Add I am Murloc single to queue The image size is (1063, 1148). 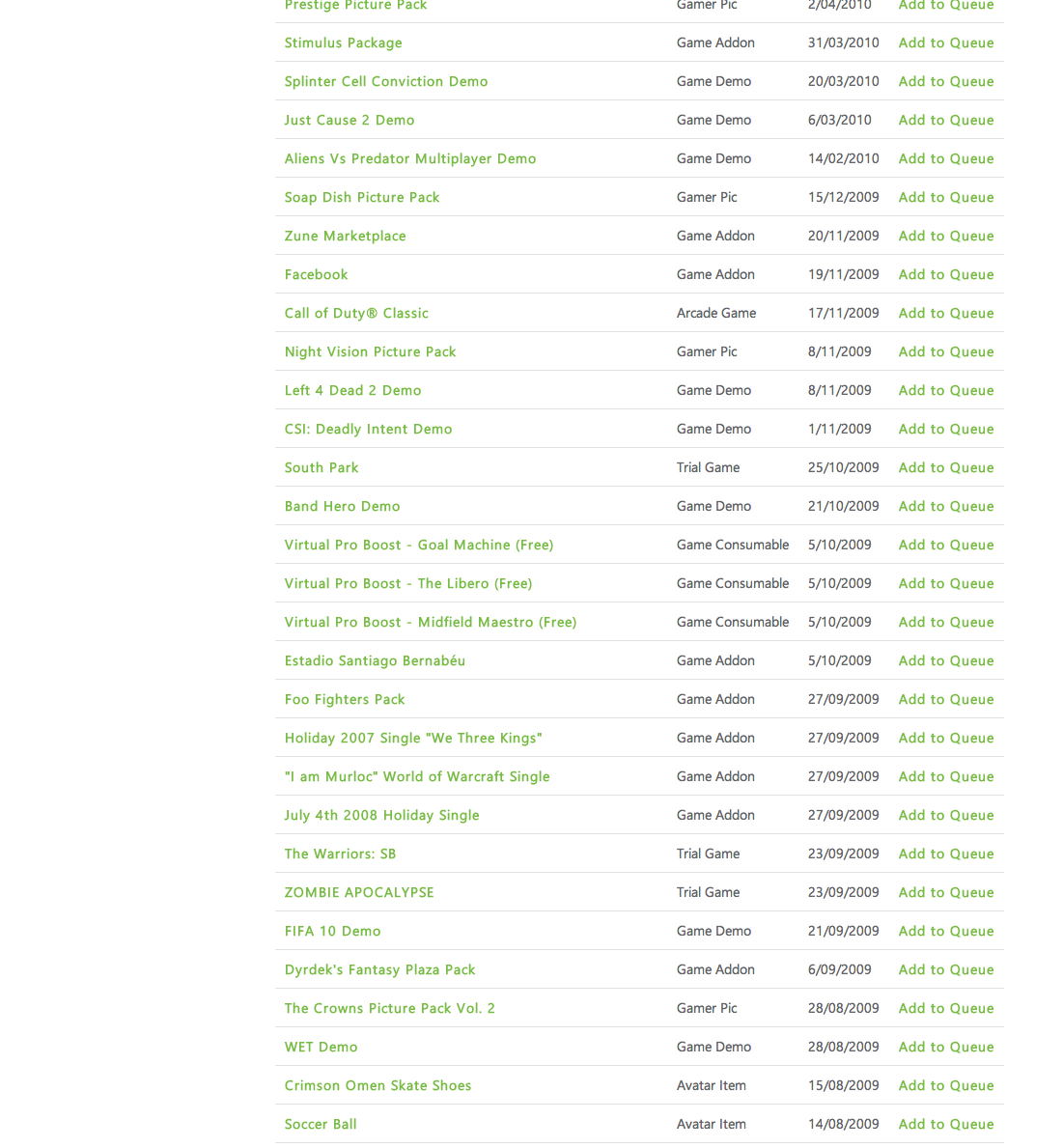[946, 777]
